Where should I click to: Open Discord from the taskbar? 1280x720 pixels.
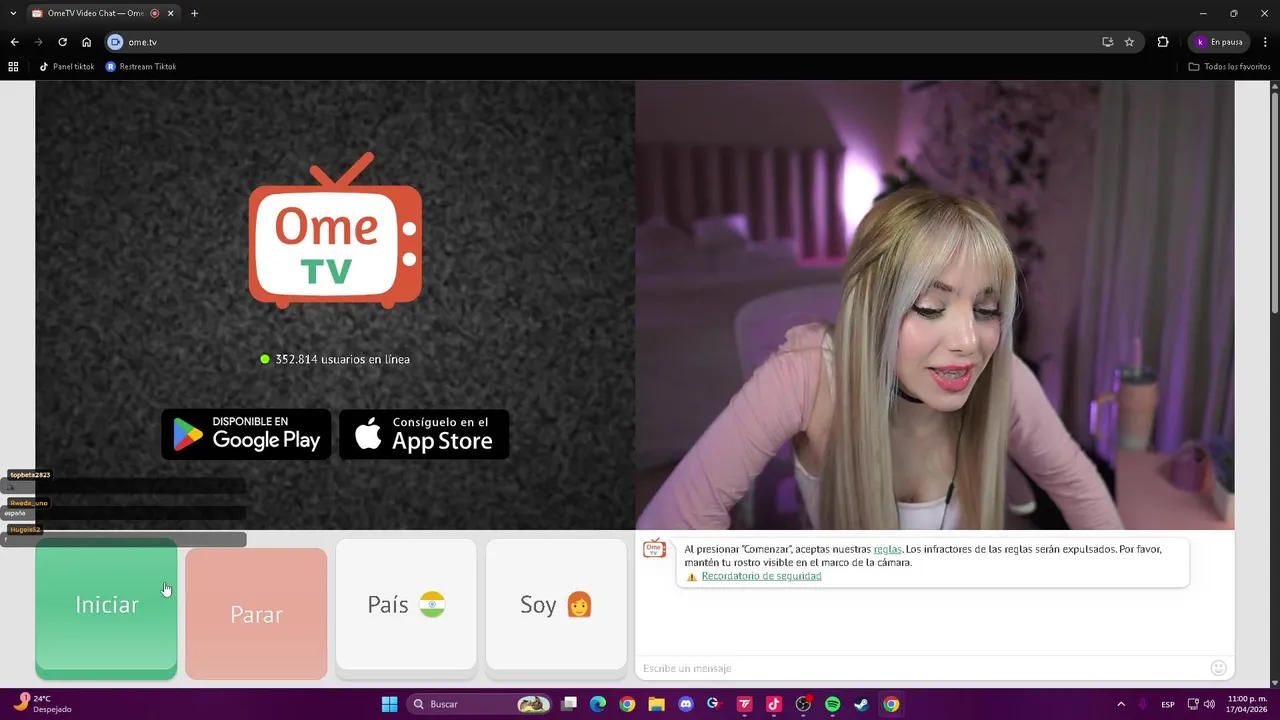pos(685,704)
